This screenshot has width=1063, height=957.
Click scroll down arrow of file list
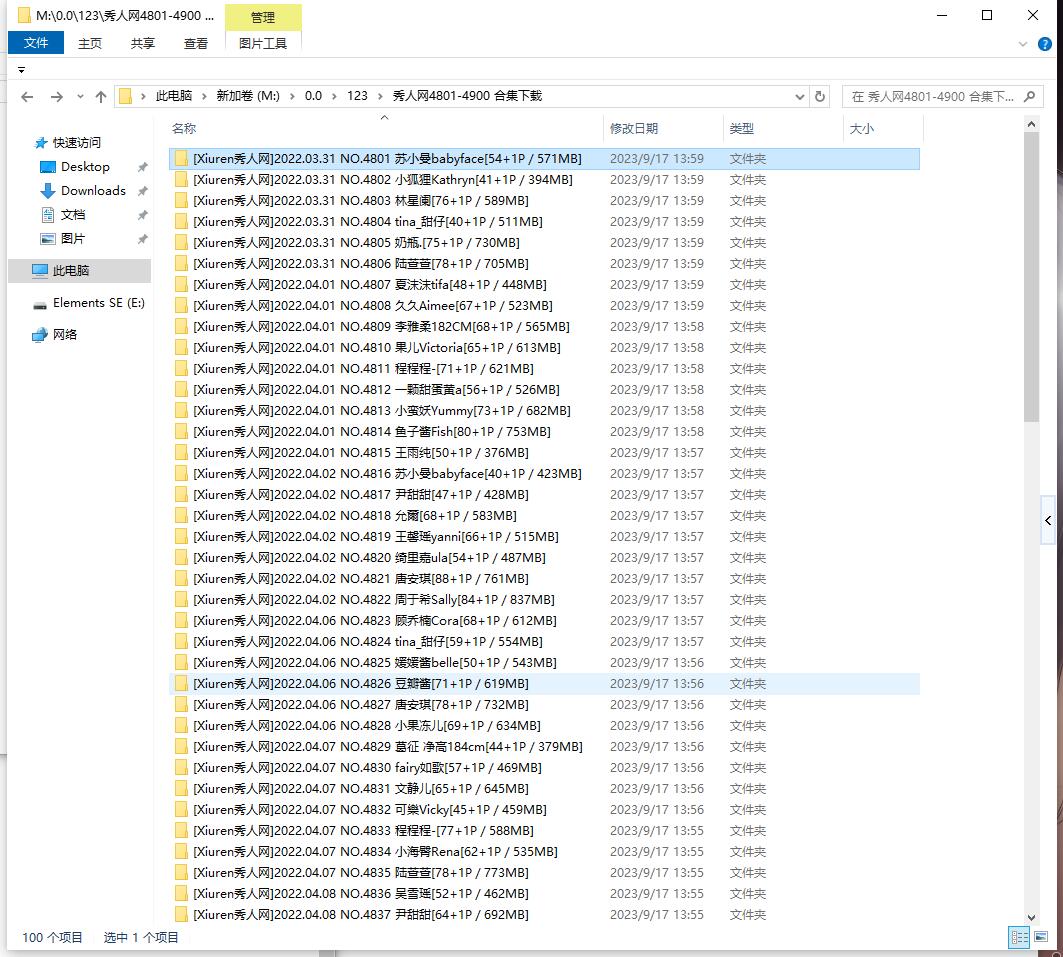(x=1031, y=918)
